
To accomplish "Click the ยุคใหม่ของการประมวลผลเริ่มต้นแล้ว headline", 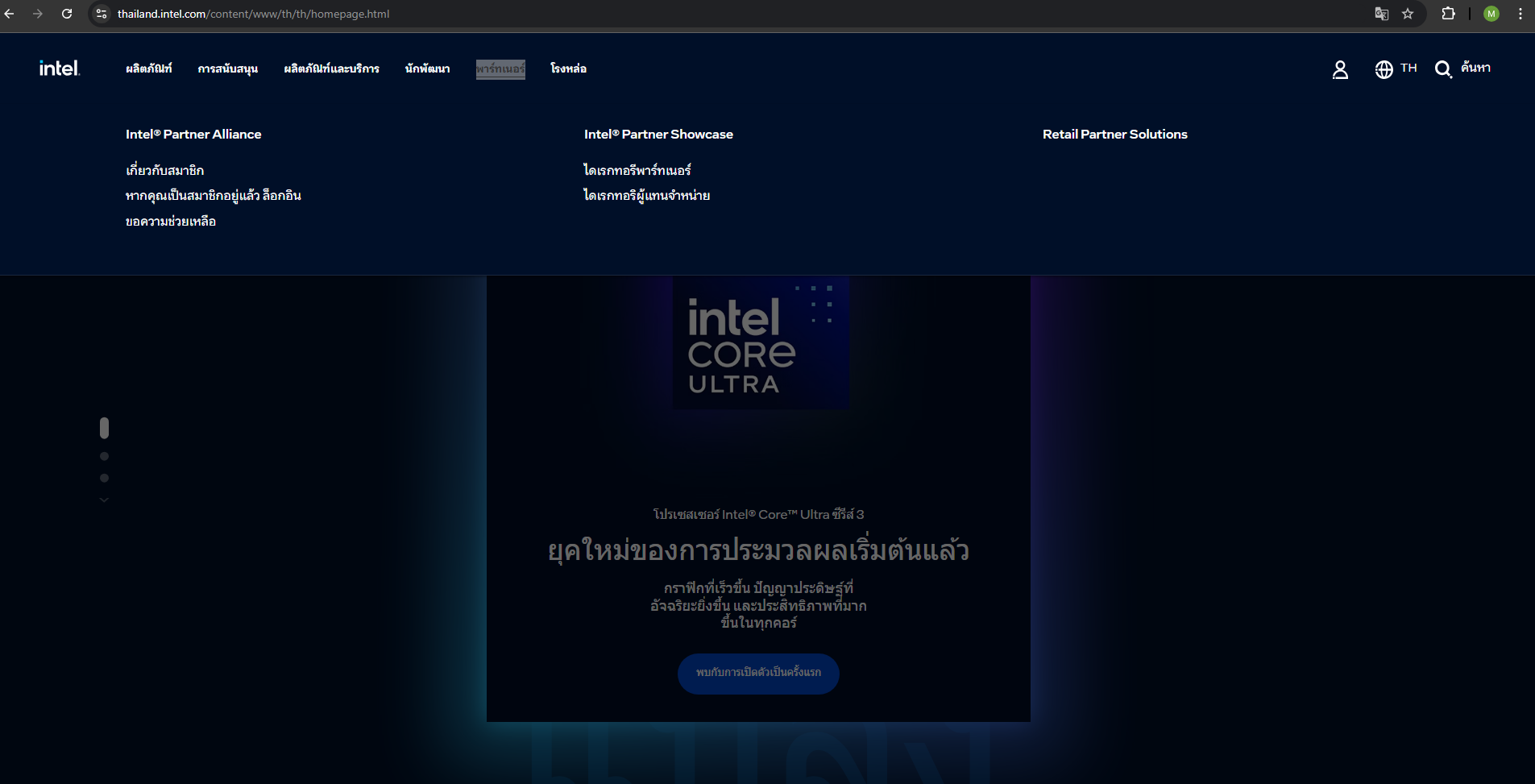I will click(x=758, y=551).
